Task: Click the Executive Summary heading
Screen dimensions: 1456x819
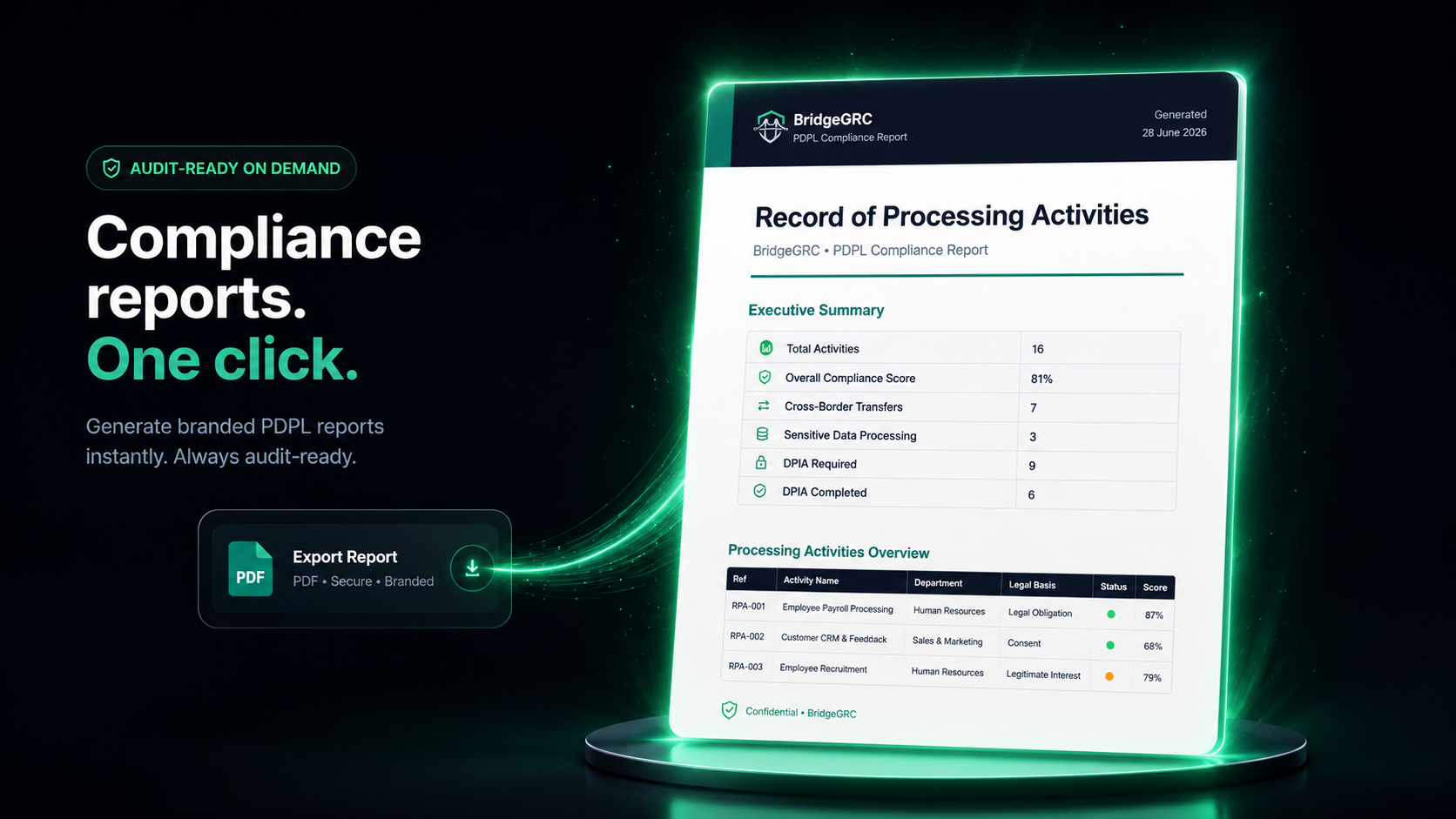Action: click(x=816, y=310)
